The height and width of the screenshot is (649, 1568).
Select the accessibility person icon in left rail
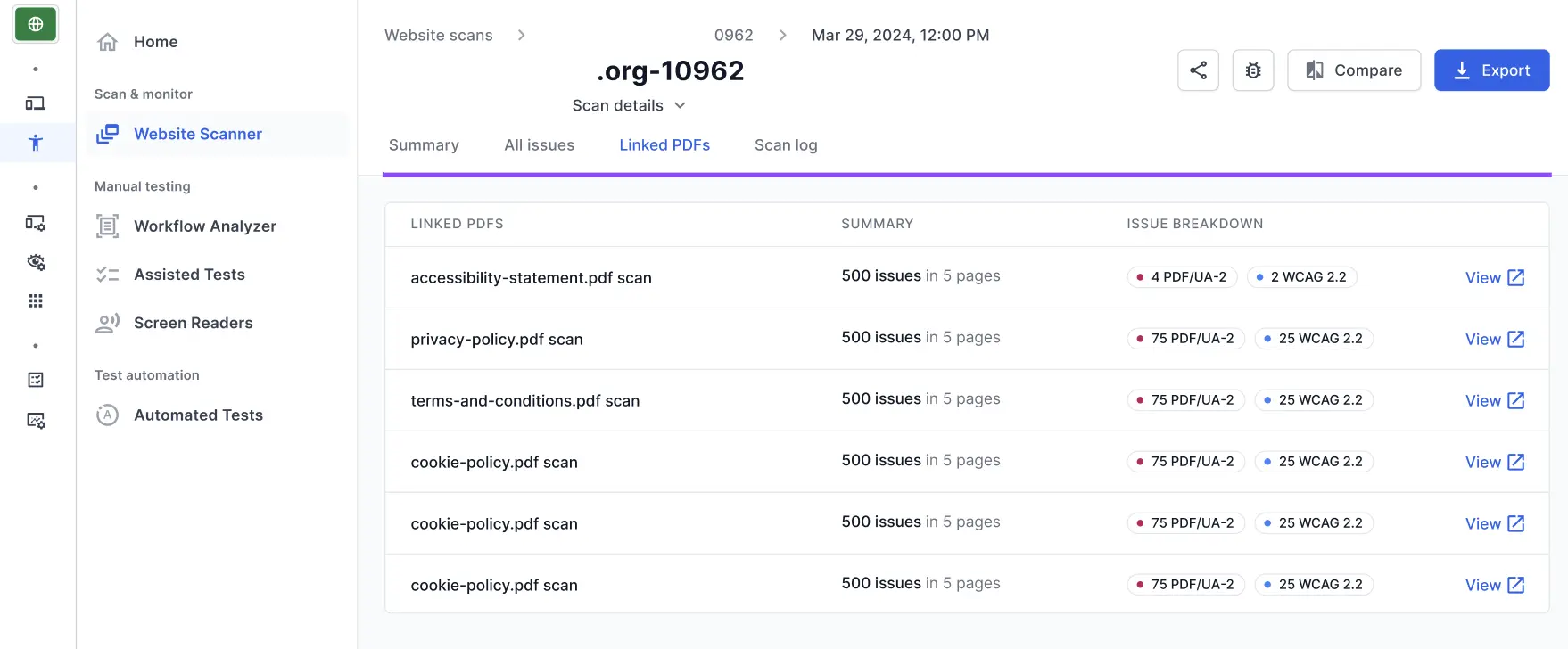(x=36, y=143)
